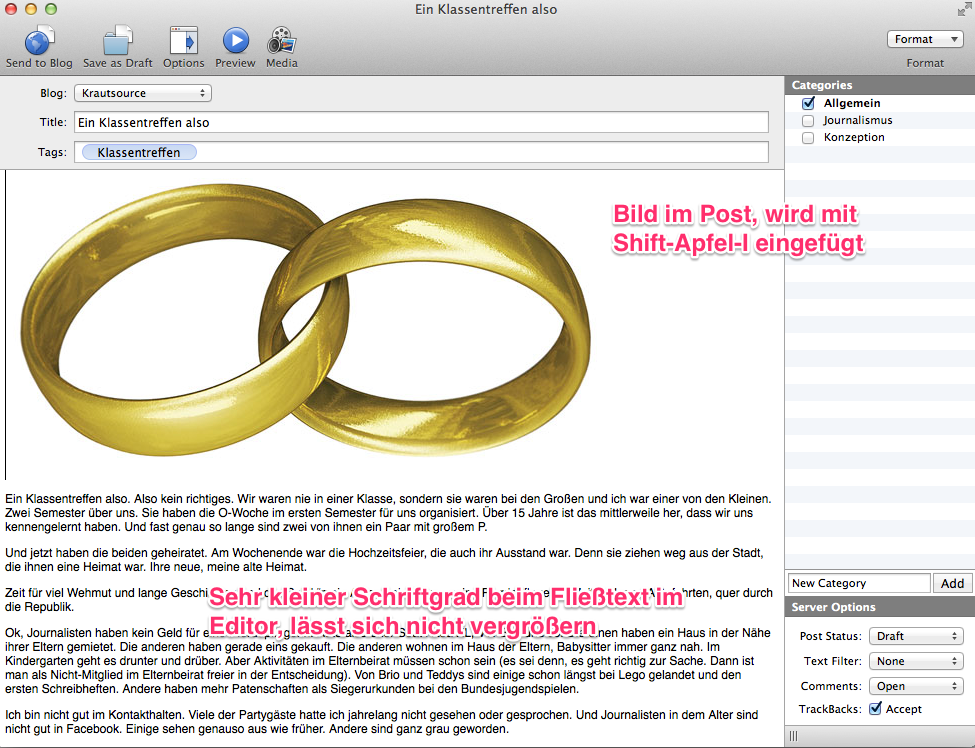
Task: Click the fullscreen arrows icon in title bar
Action: pyautogui.click(x=964, y=9)
